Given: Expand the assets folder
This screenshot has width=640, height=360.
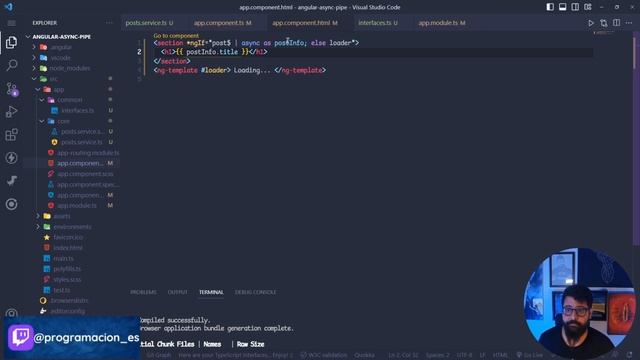Looking at the screenshot, I should point(38,216).
